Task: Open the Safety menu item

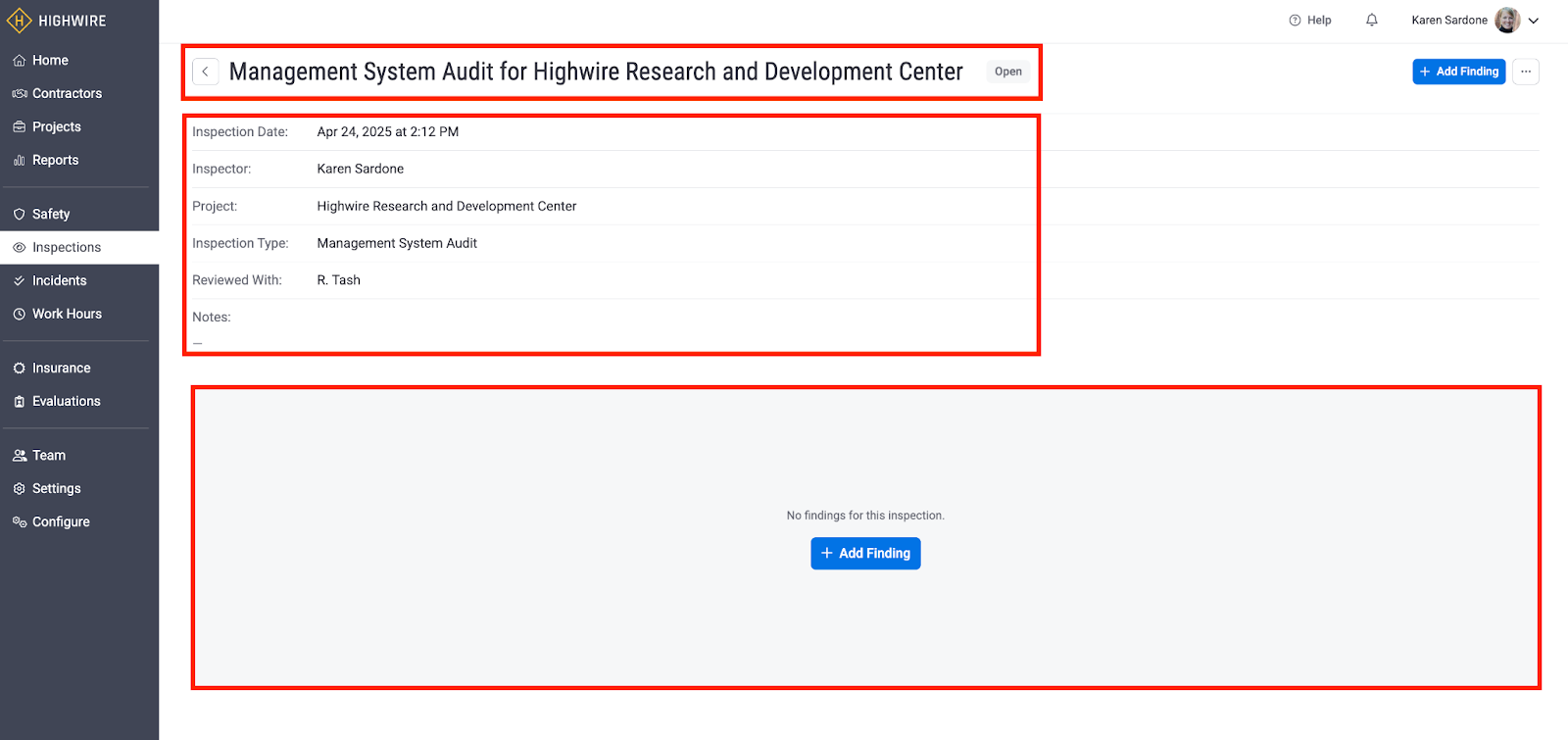Action: (79, 215)
